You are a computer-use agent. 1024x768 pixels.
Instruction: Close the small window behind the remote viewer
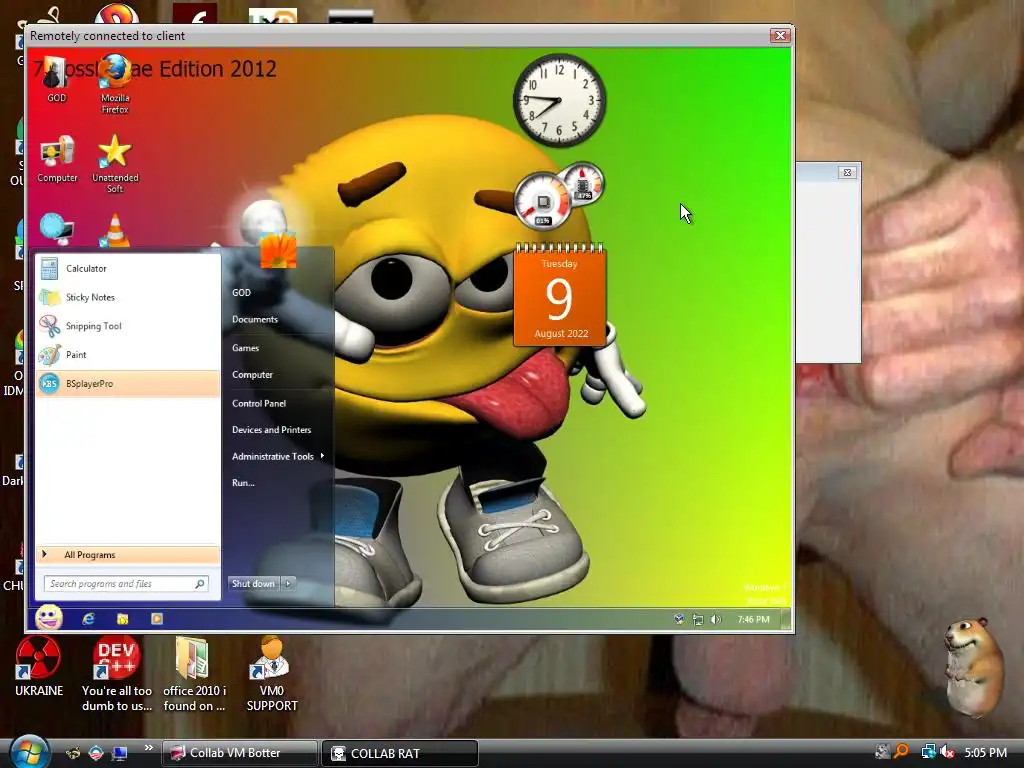coord(847,172)
